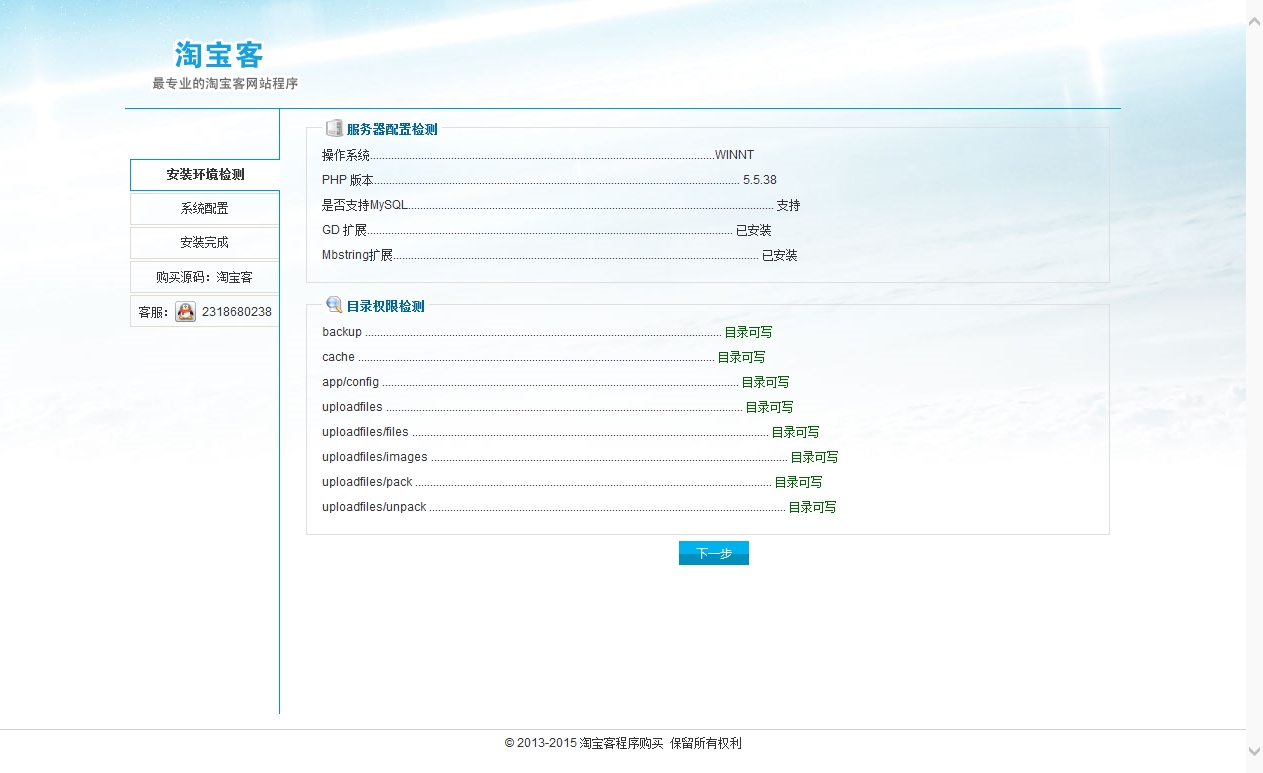Click the 客服： label
Screen dimensions: 1263x773
coord(154,312)
